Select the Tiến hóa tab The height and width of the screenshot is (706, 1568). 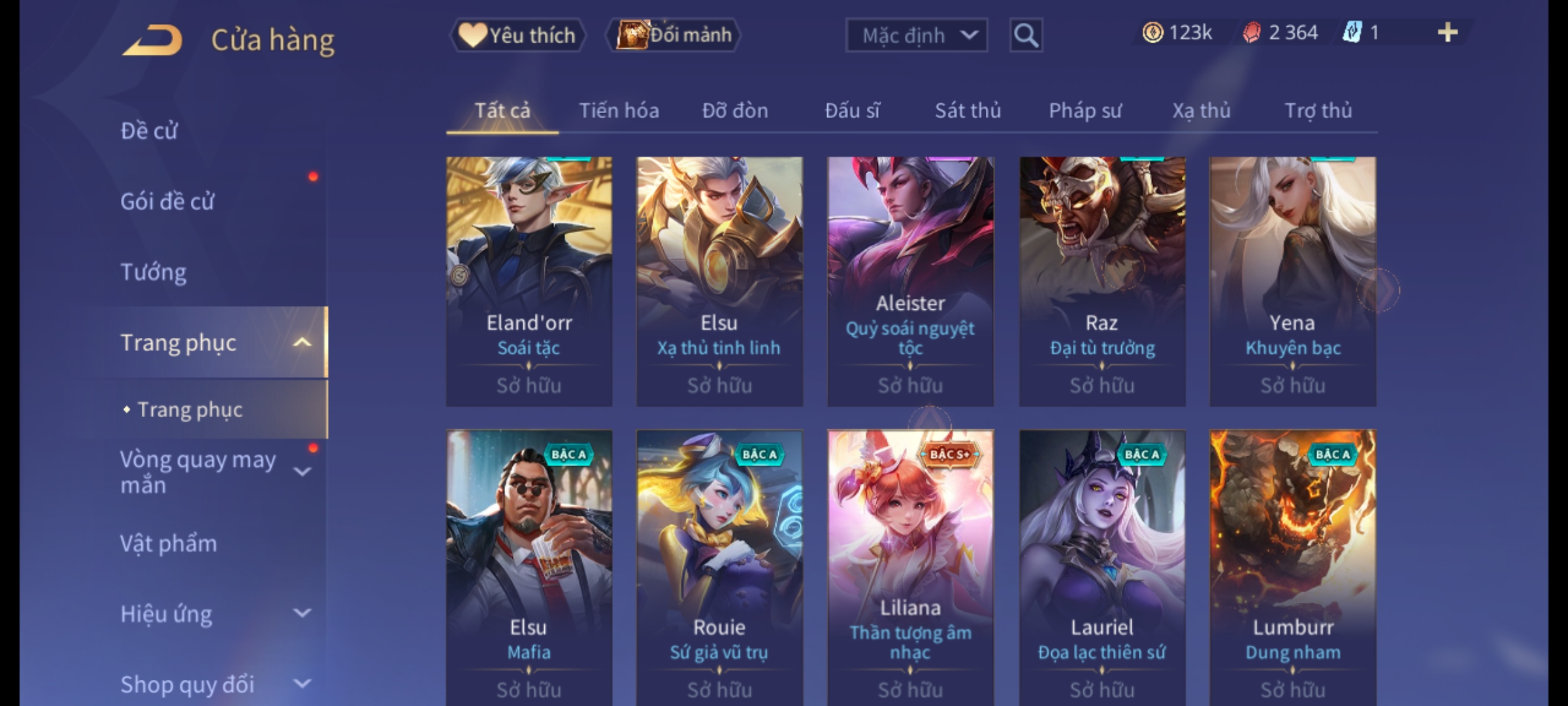(x=619, y=110)
